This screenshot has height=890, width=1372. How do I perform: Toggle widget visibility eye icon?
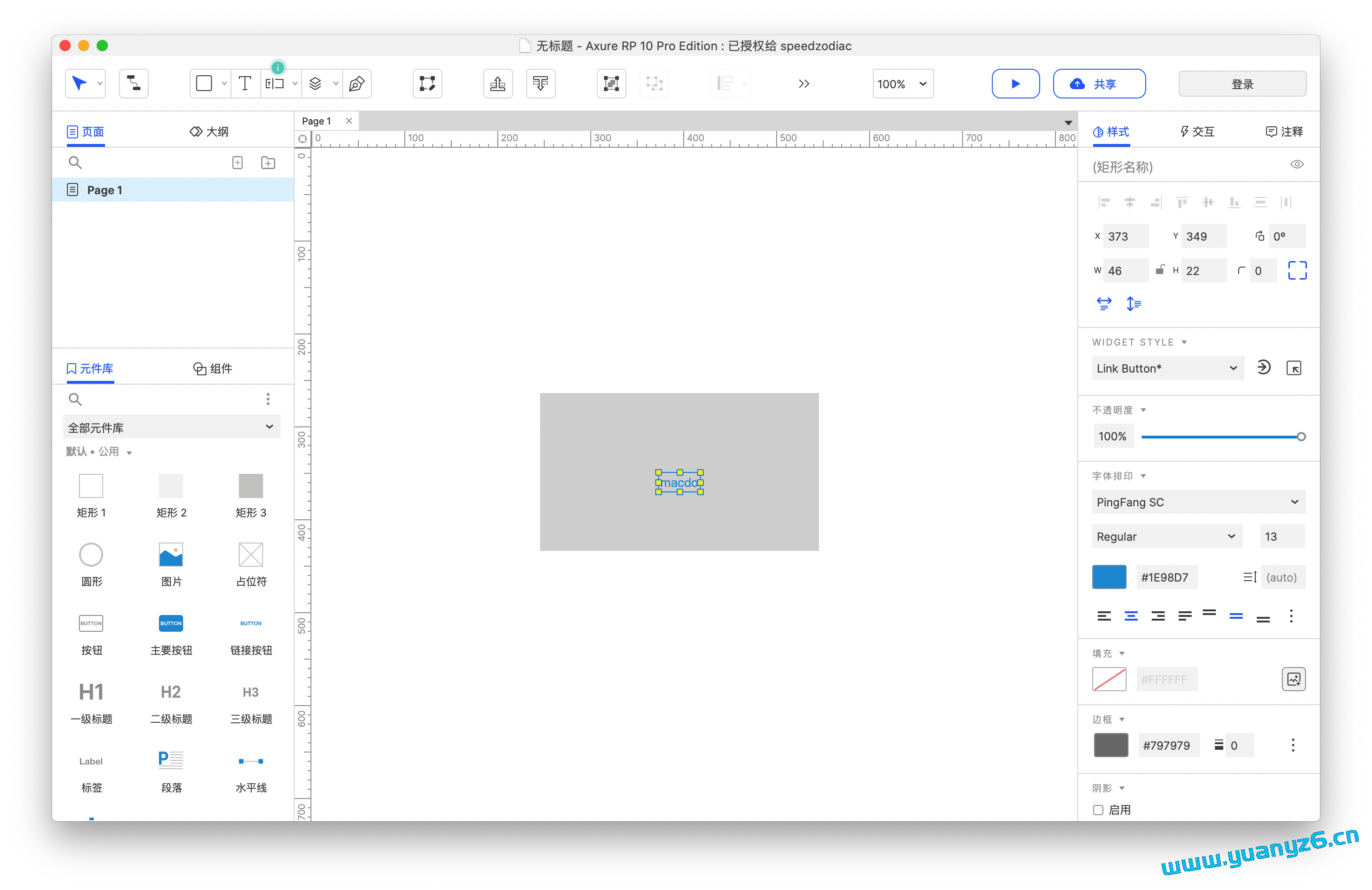click(x=1297, y=165)
